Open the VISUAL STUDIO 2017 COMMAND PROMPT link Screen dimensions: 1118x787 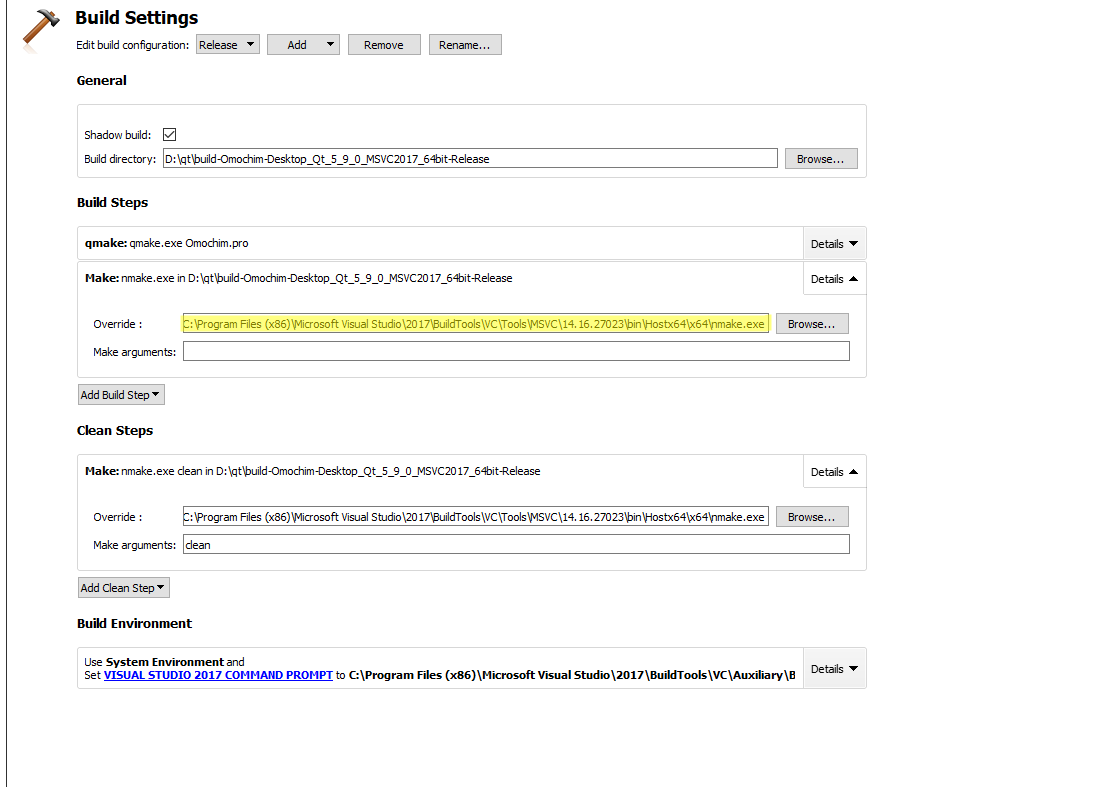pyautogui.click(x=218, y=675)
